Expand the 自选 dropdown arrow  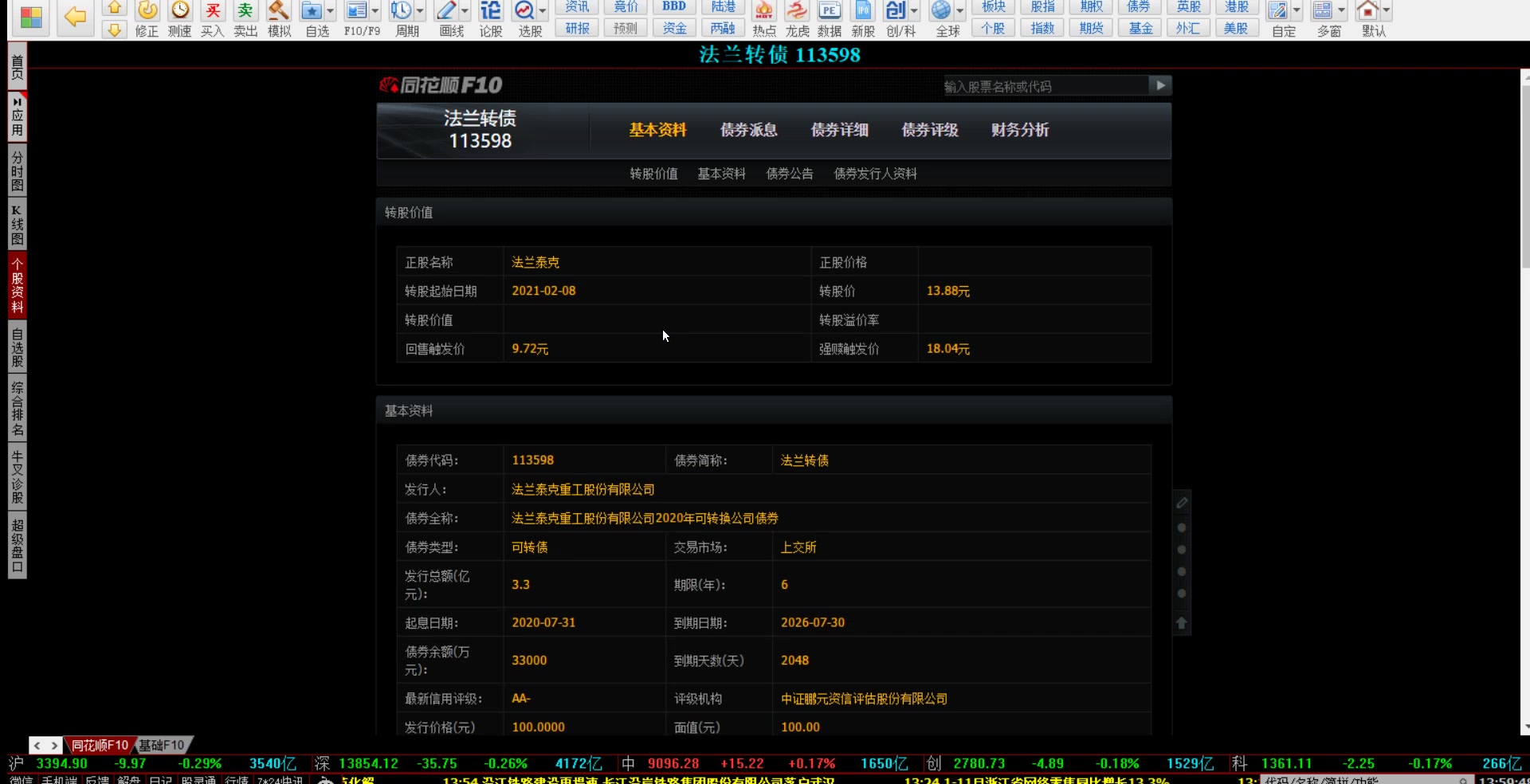(330, 11)
